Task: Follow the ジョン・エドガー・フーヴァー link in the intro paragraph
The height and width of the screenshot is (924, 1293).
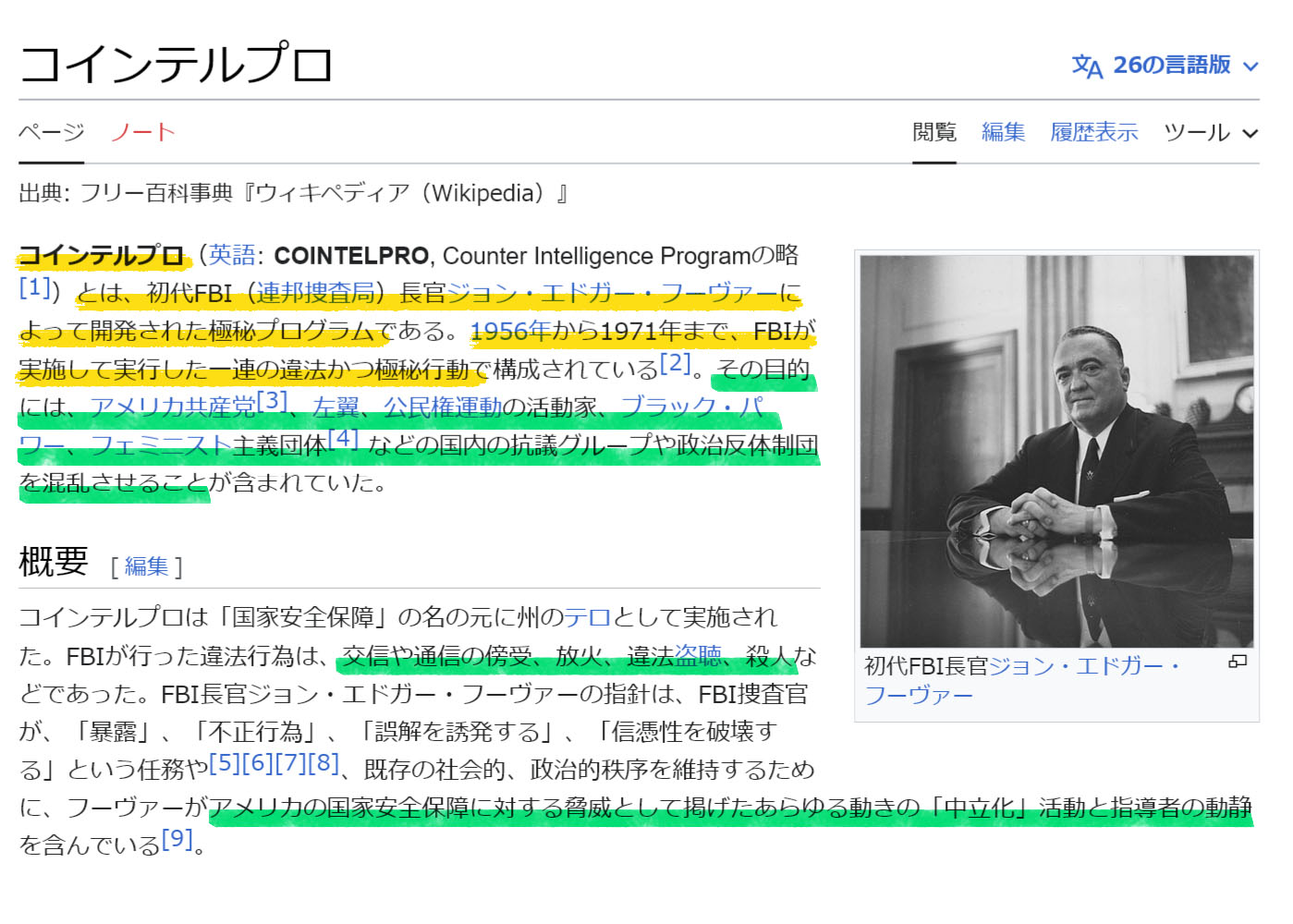Action: [614, 293]
